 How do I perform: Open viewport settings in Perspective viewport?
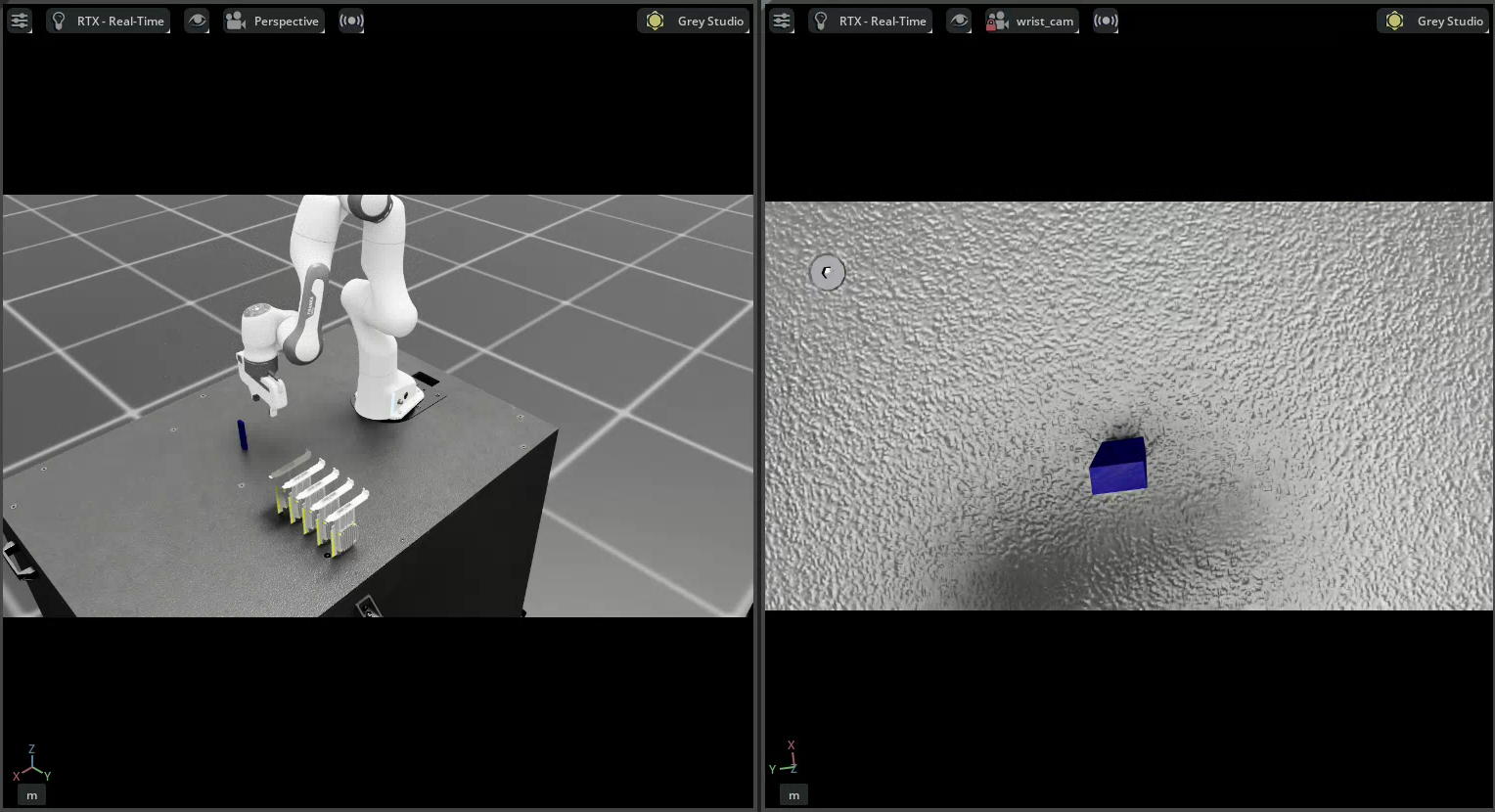pyautogui.click(x=20, y=21)
